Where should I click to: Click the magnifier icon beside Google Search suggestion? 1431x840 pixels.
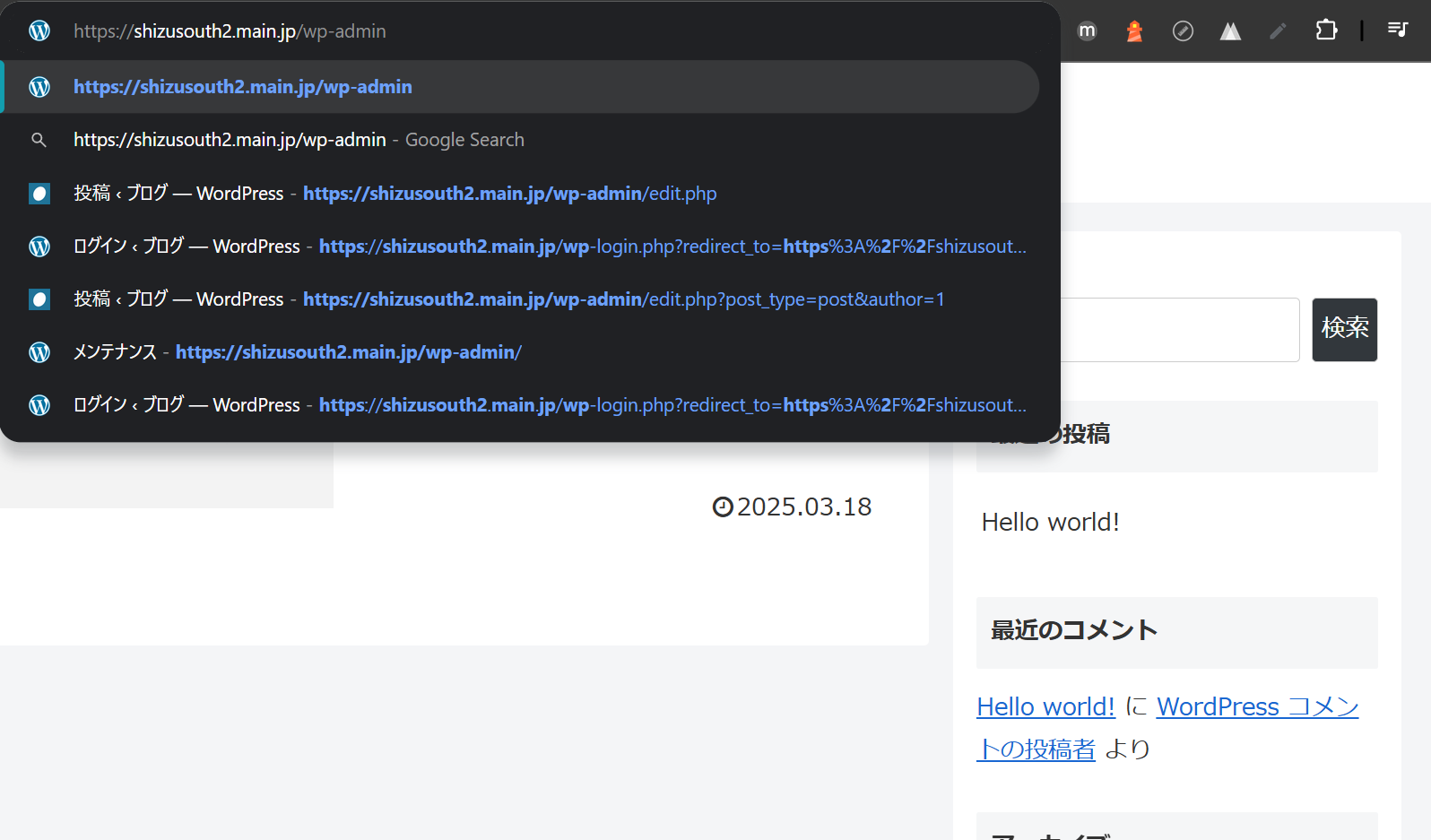pyautogui.click(x=39, y=140)
